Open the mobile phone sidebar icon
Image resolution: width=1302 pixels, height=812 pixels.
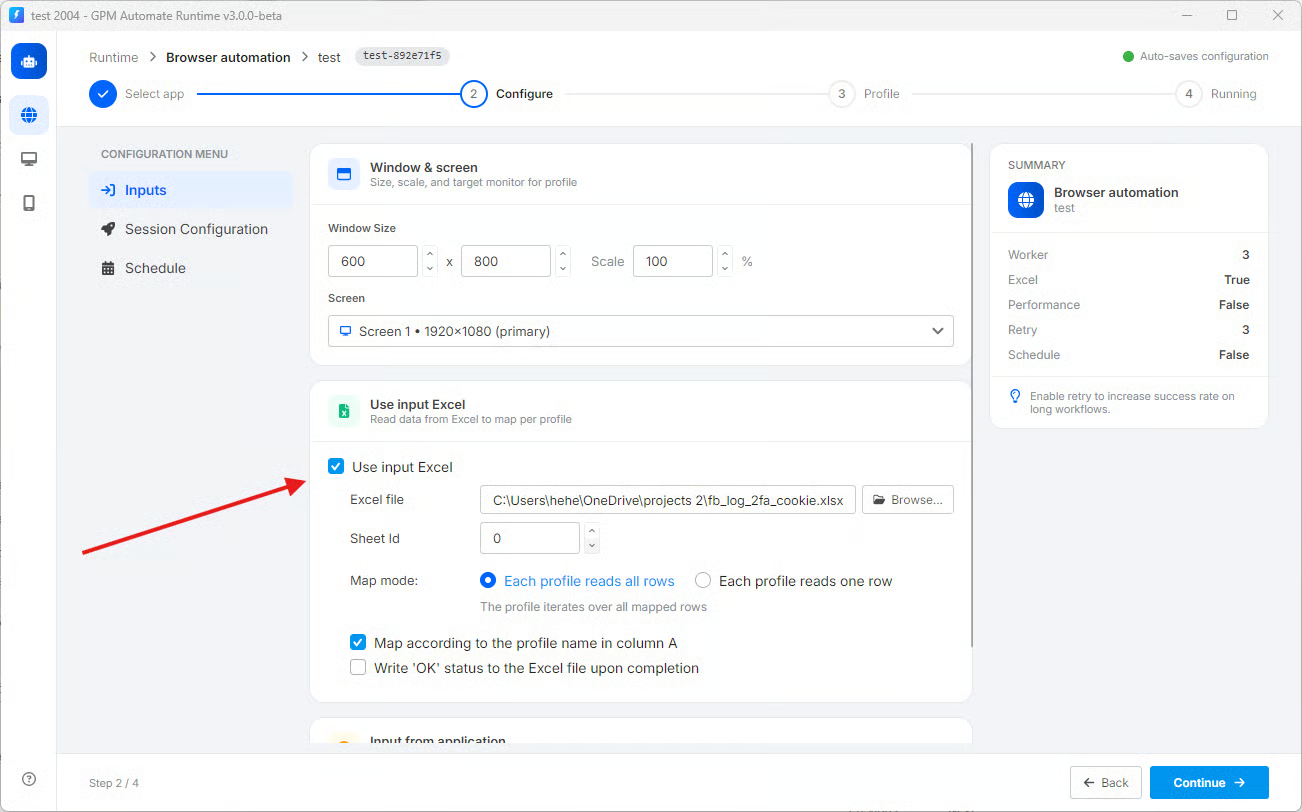click(29, 203)
